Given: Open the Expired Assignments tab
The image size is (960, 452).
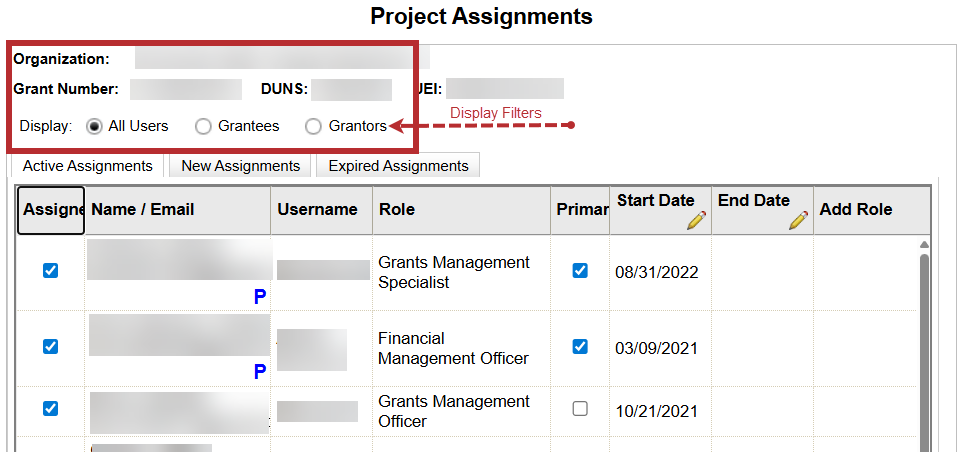Looking at the screenshot, I should [398, 166].
